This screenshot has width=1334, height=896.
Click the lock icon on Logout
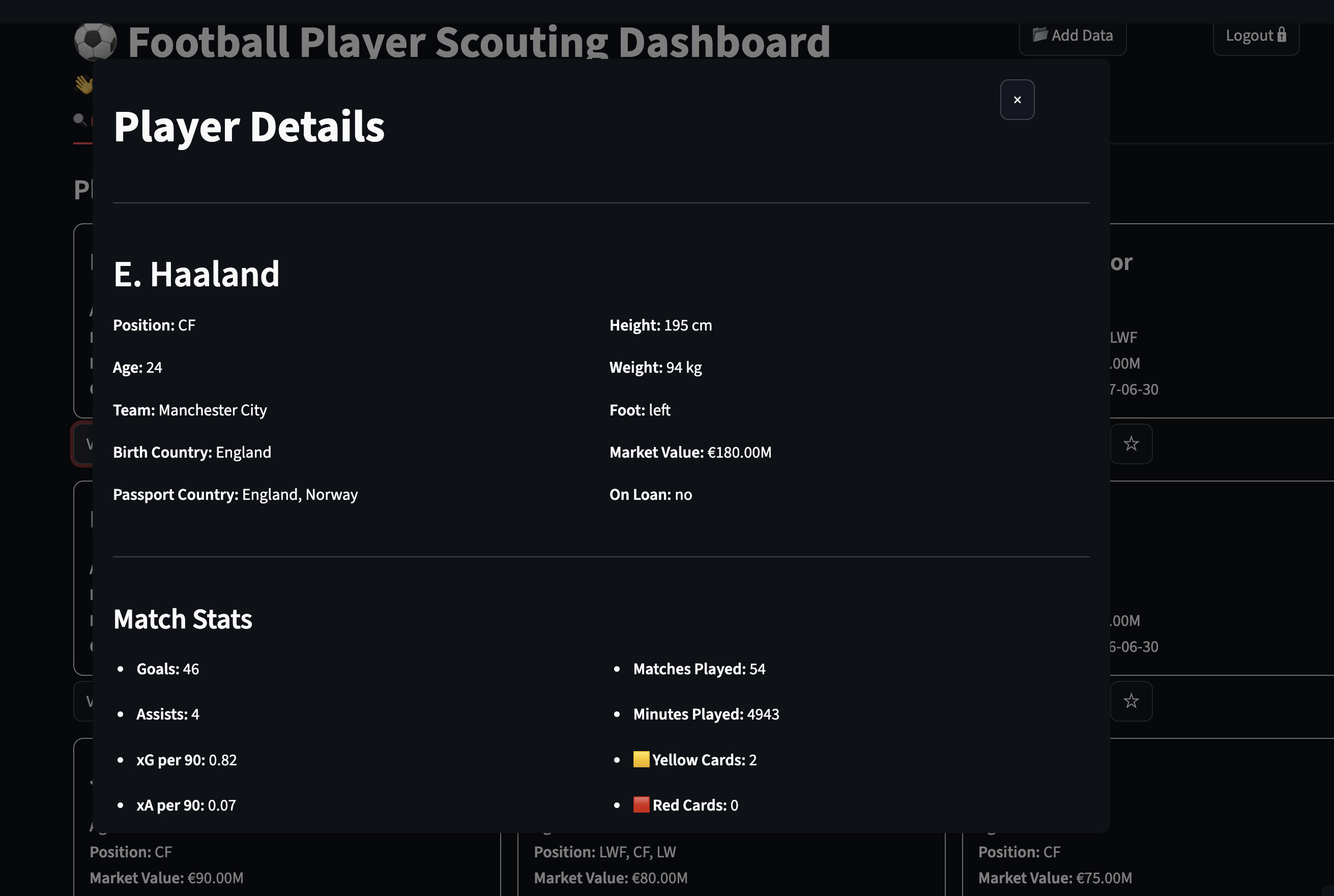pyautogui.click(x=1282, y=35)
